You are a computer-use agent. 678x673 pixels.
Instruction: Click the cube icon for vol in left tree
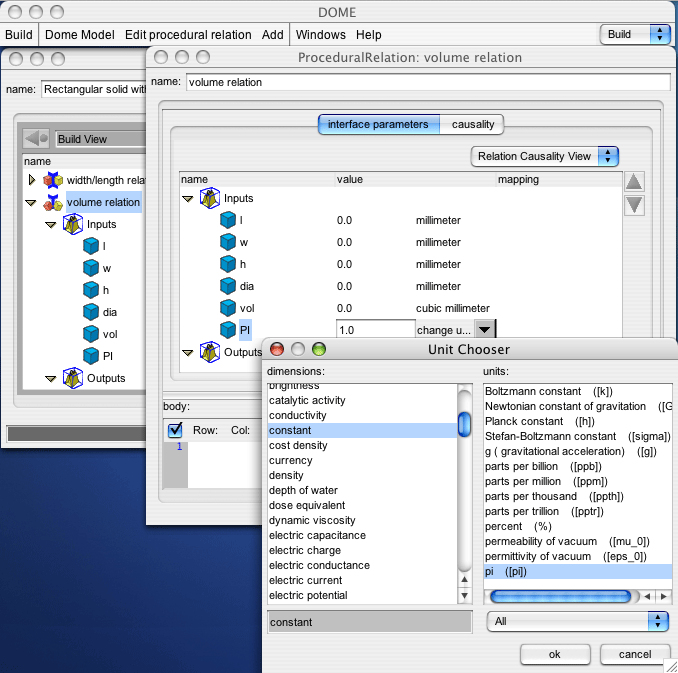(x=91, y=334)
